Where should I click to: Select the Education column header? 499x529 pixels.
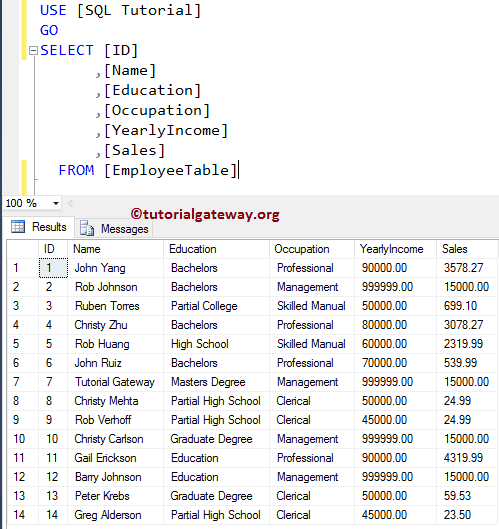tap(216, 249)
